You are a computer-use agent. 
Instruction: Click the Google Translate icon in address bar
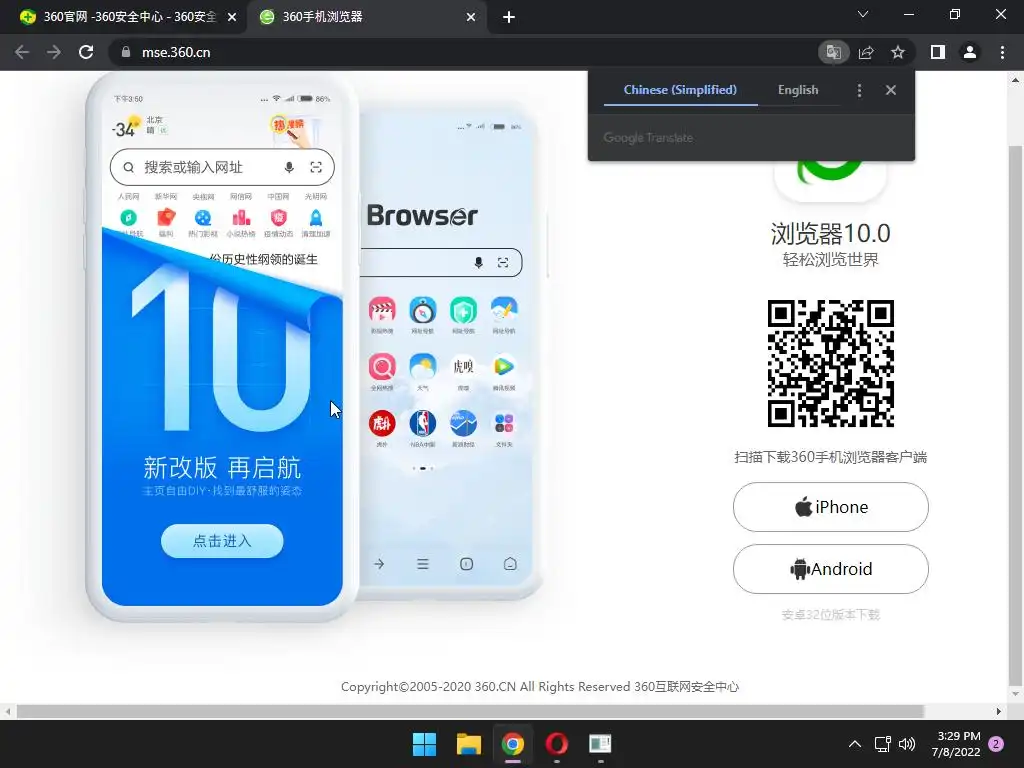tap(833, 52)
